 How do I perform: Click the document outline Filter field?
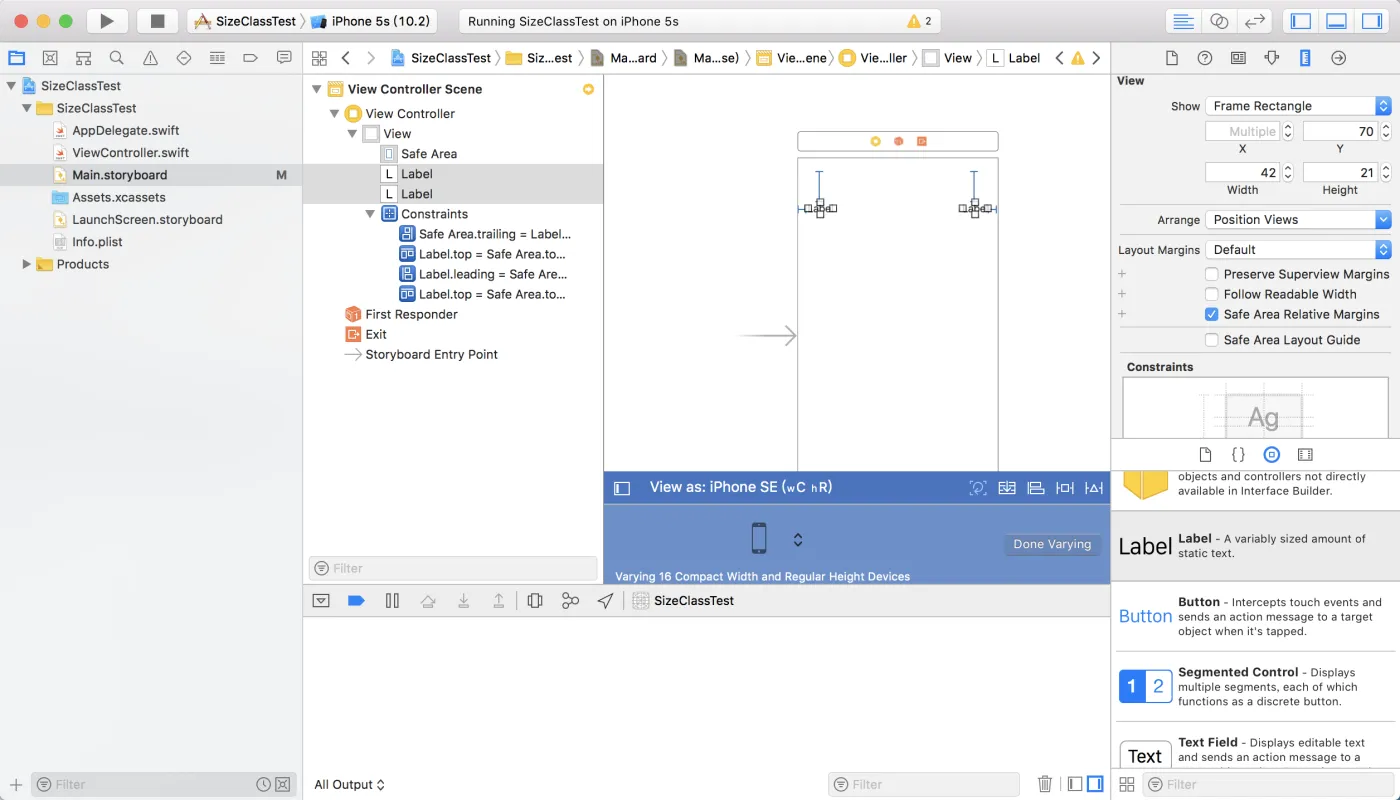click(453, 568)
